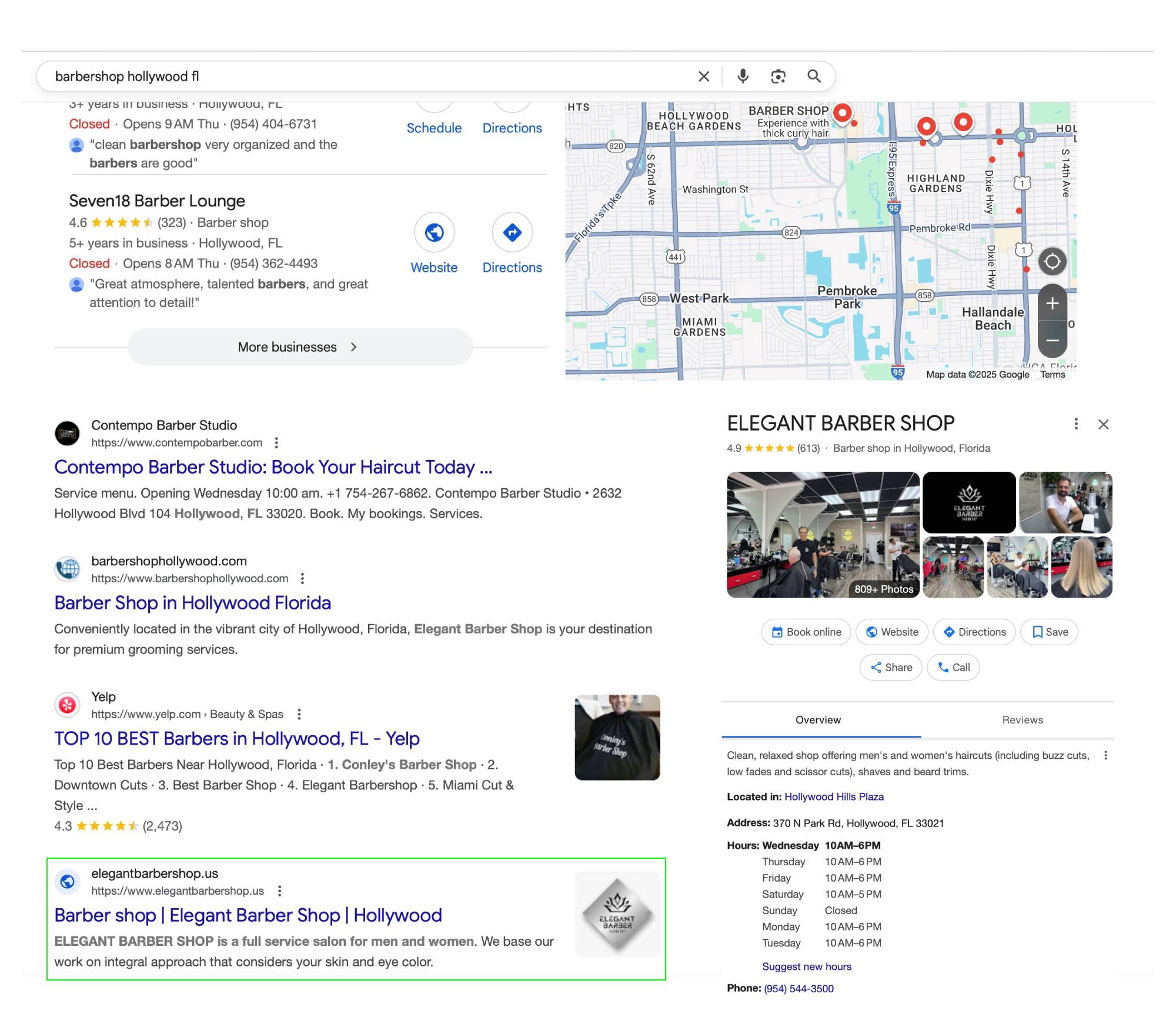
Task: Open Elegant Barber Shop panel options menu
Action: click(1075, 424)
